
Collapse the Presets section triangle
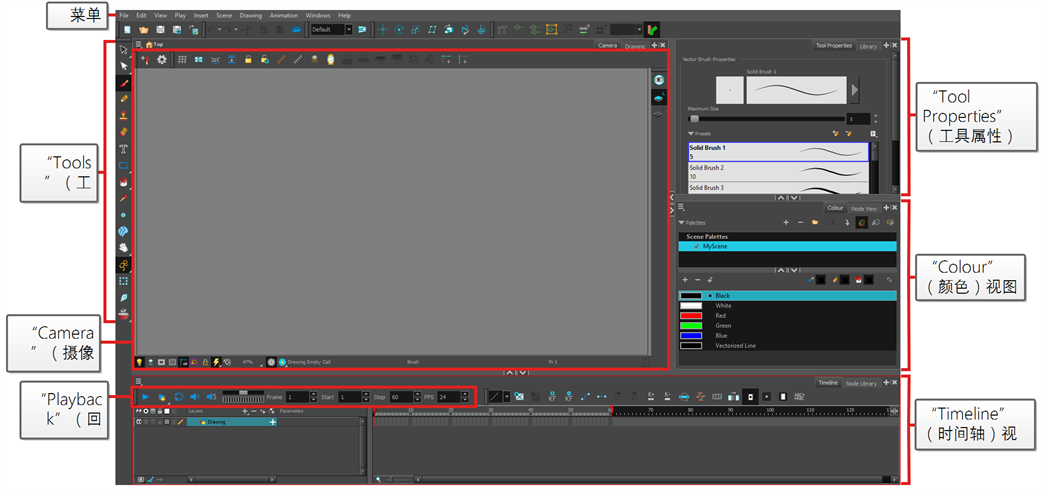pos(691,133)
